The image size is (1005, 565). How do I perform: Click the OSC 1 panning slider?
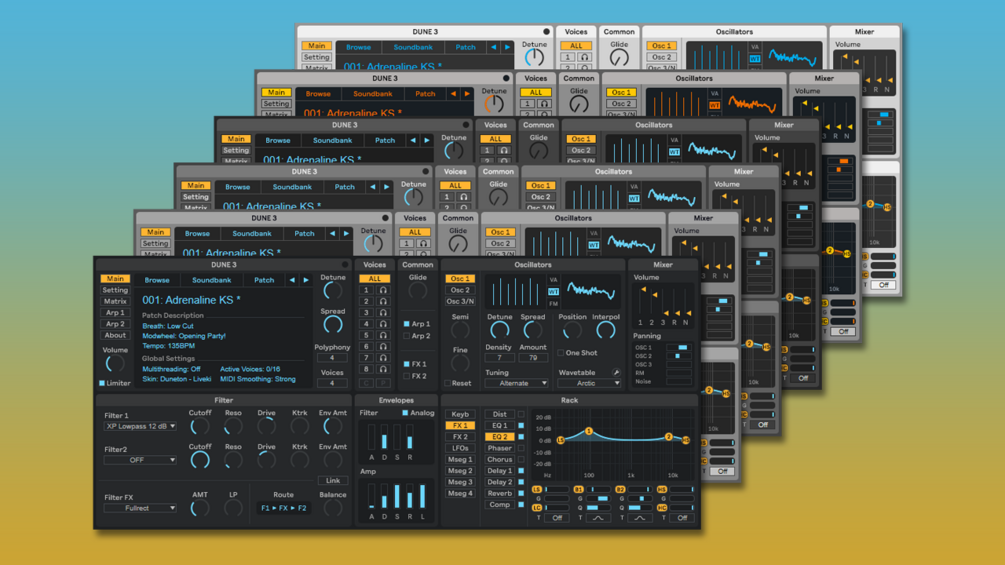pyautogui.click(x=679, y=347)
